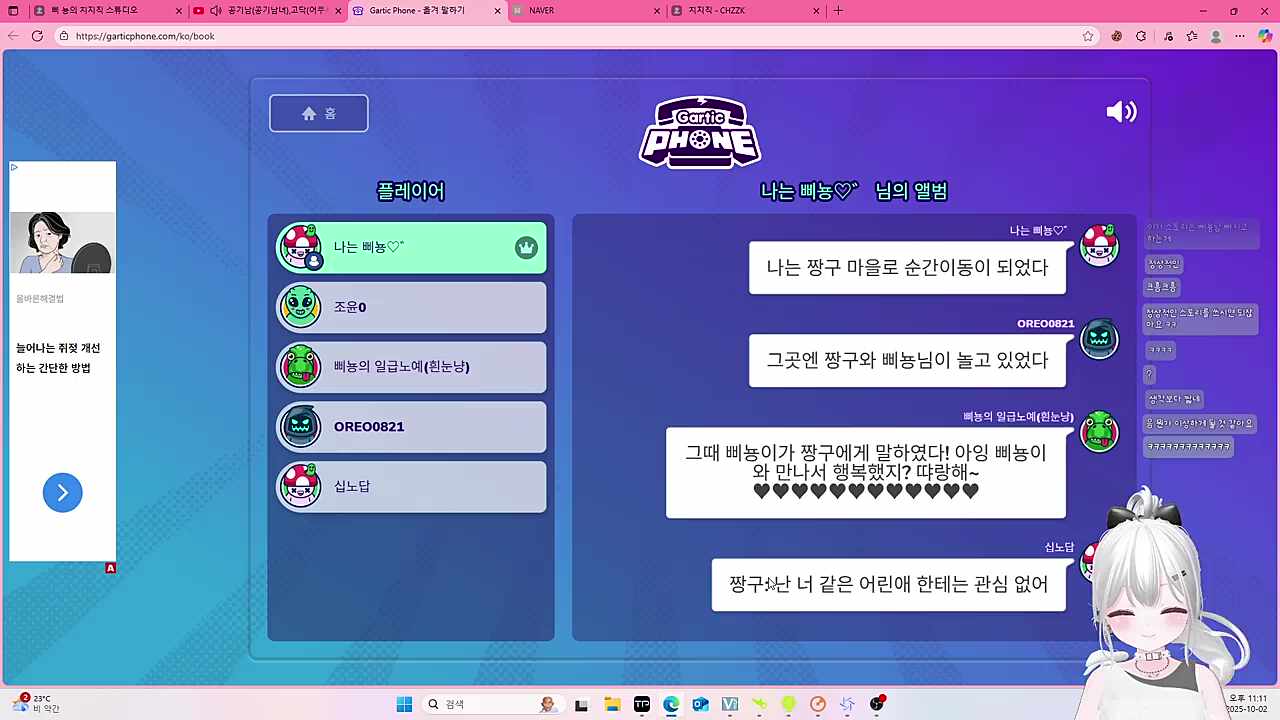Click the frog avatar beside the third album message
The width and height of the screenshot is (1280, 720).
tap(1099, 431)
